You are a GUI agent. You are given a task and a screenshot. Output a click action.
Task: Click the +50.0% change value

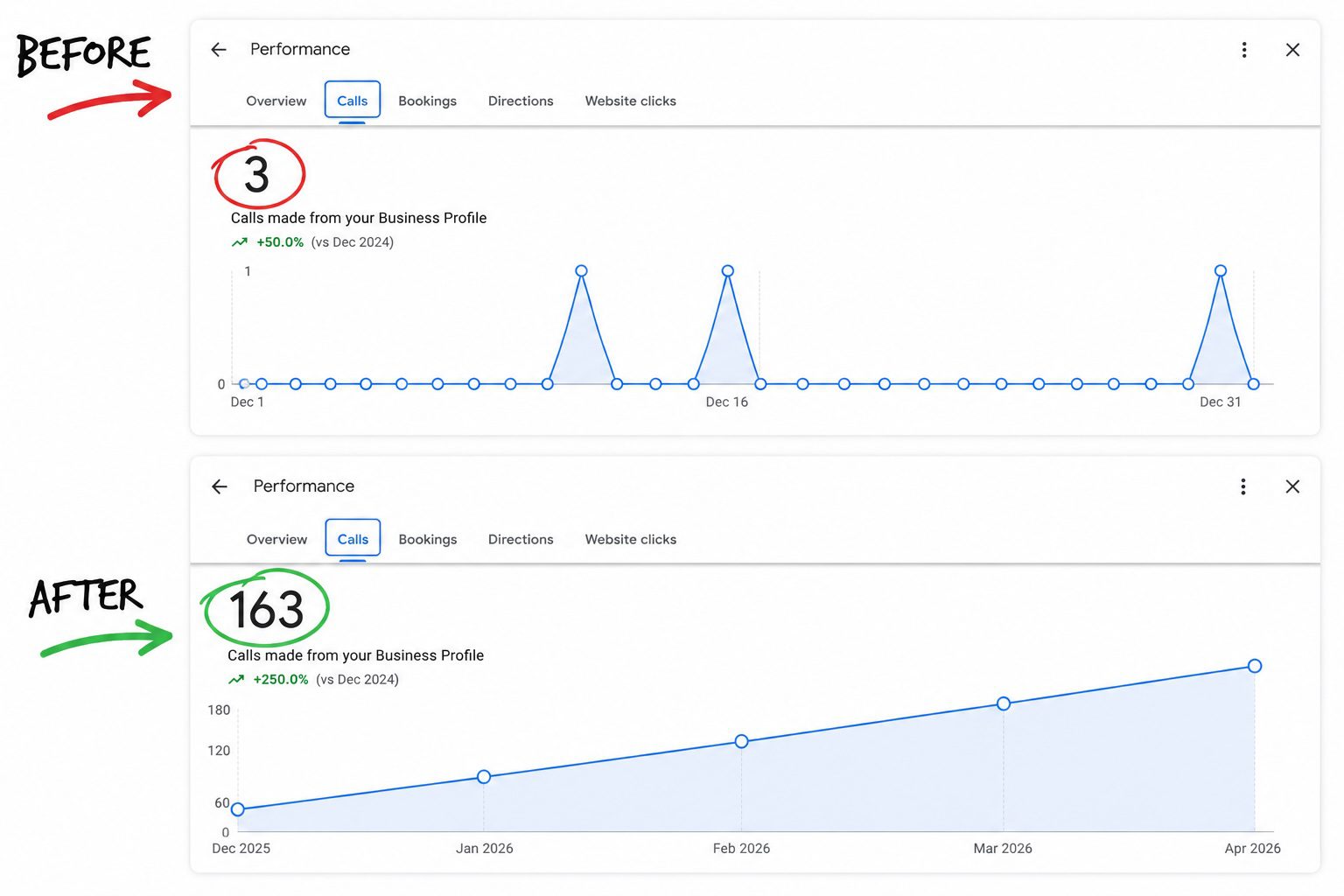click(280, 242)
